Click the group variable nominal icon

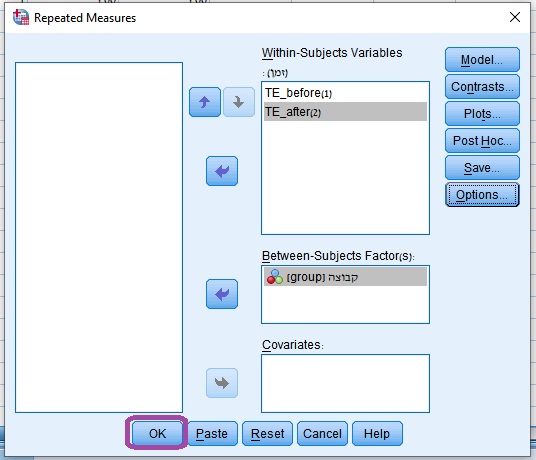[275, 277]
